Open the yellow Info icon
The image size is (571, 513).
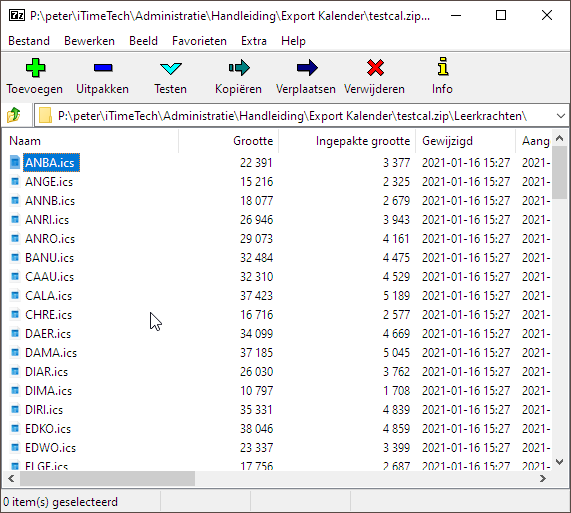(x=443, y=67)
